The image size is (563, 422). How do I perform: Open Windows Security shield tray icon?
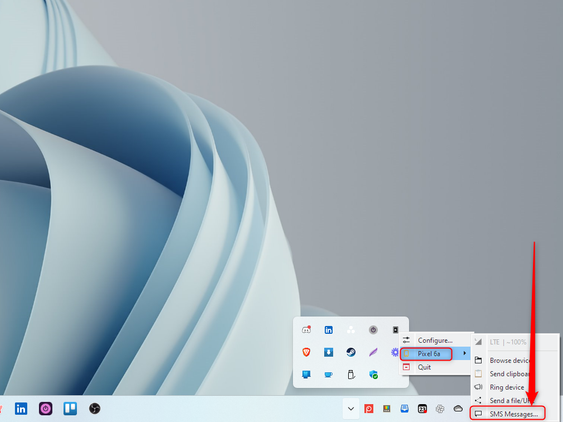(373, 375)
